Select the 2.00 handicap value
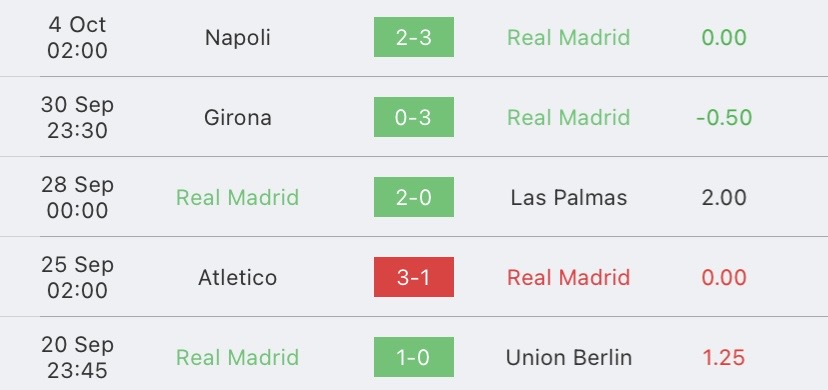 pyautogui.click(x=724, y=197)
